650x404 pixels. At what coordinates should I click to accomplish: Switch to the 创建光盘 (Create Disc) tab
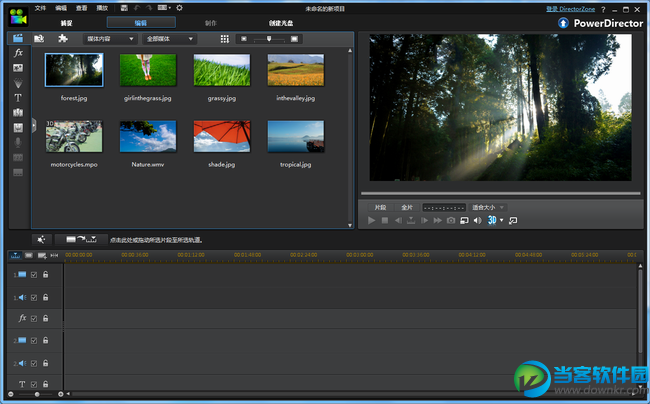(282, 22)
